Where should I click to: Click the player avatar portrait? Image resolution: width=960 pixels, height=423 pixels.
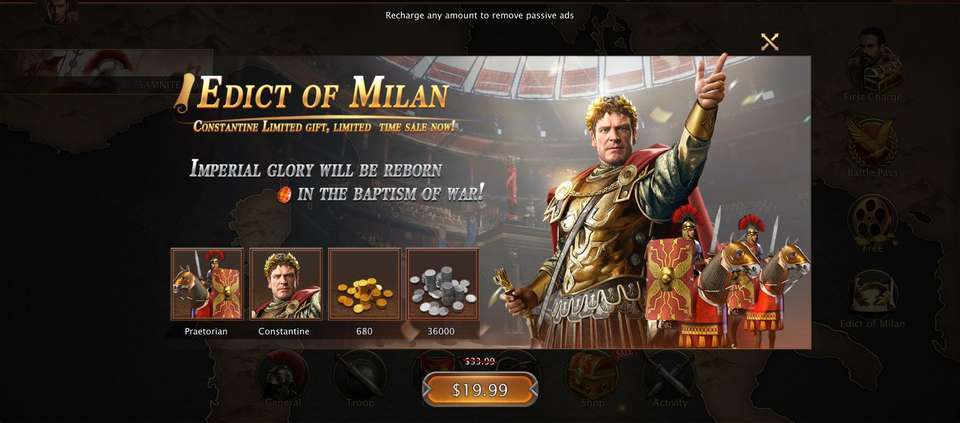[x=60, y=12]
